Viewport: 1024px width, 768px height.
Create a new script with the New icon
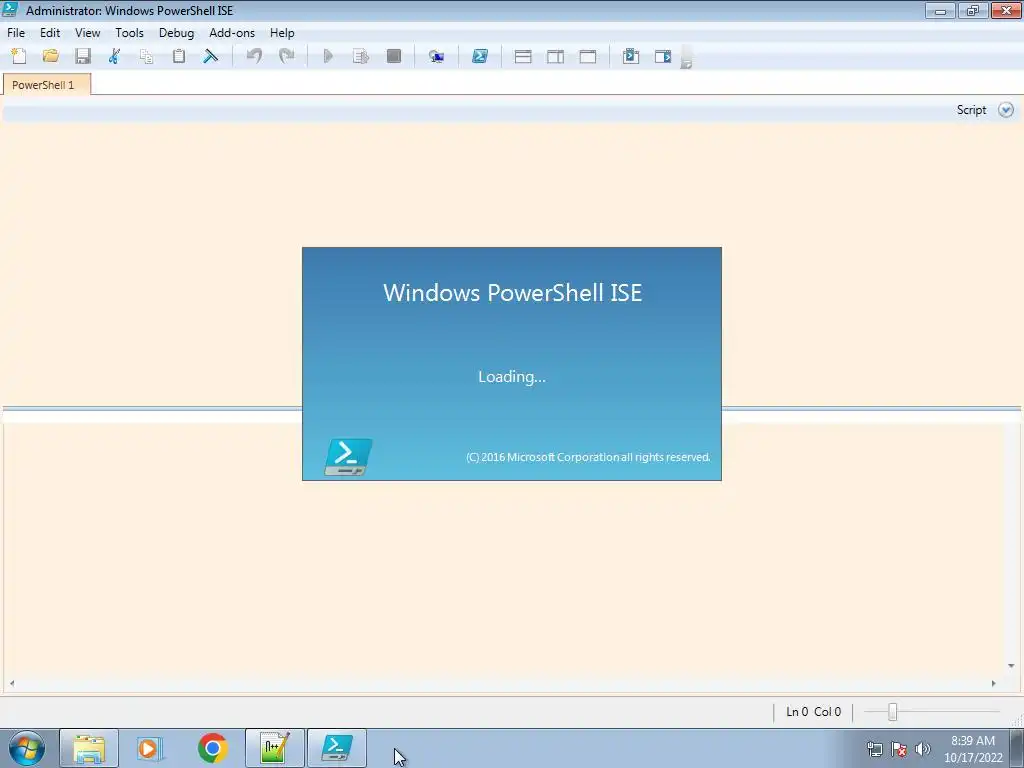(x=19, y=56)
